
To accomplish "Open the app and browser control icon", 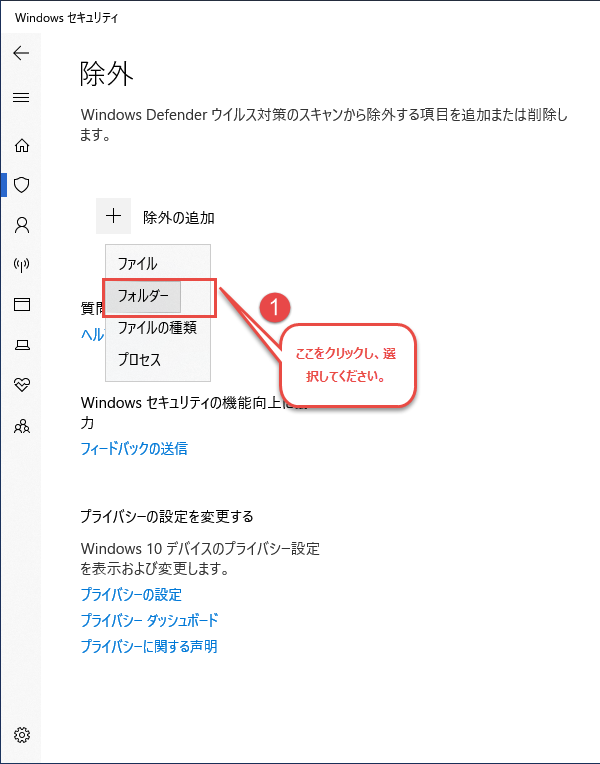I will tap(21, 305).
